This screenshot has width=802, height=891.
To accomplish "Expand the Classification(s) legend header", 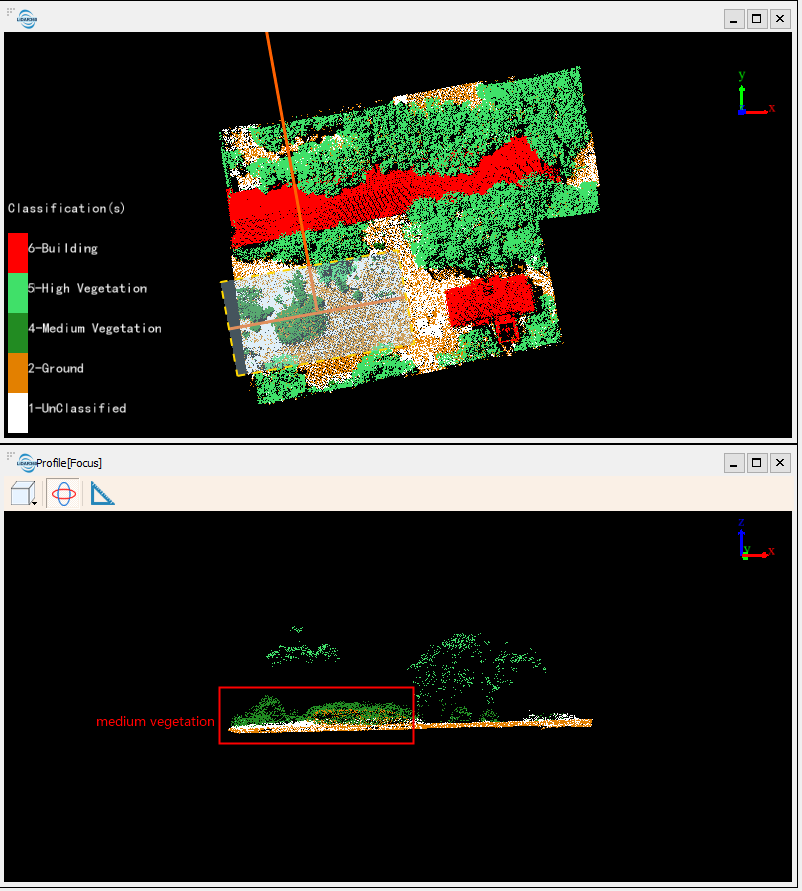I will [65, 208].
